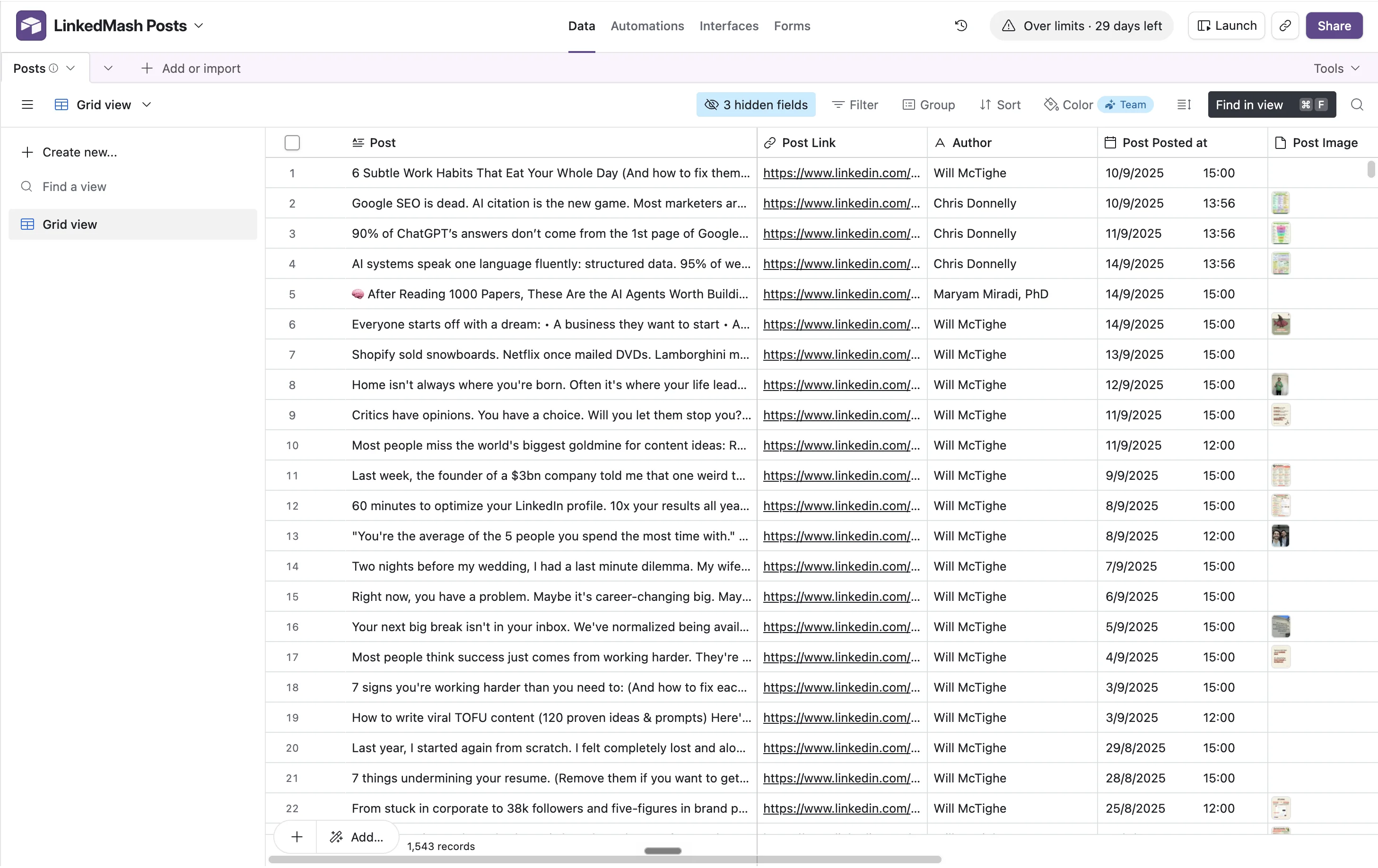The width and height of the screenshot is (1378, 868).
Task: Click the Create new plus icon
Action: pyautogui.click(x=27, y=152)
